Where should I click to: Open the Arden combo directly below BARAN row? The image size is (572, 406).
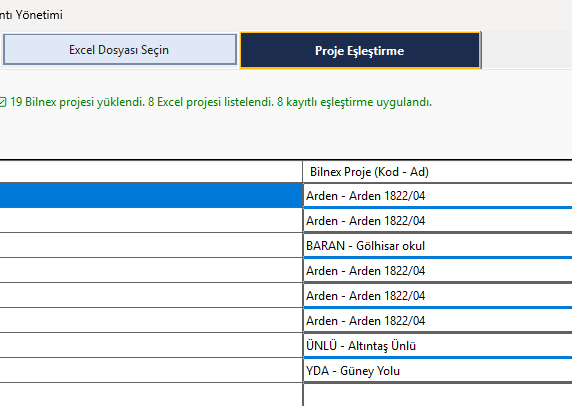click(437, 271)
